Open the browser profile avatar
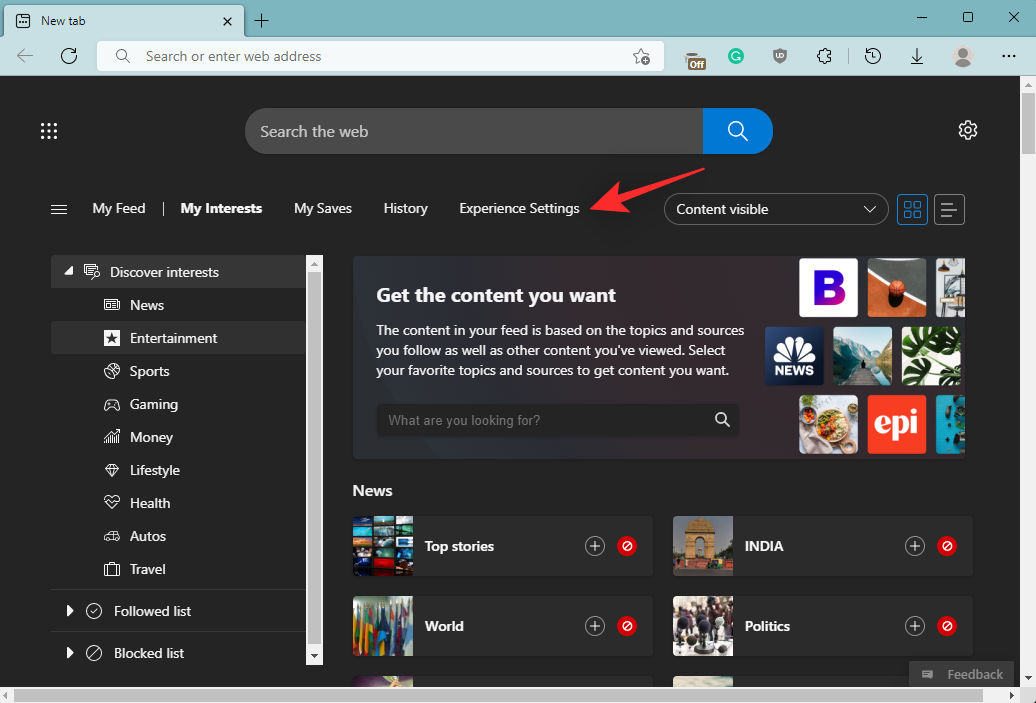The height and width of the screenshot is (703, 1036). point(962,56)
